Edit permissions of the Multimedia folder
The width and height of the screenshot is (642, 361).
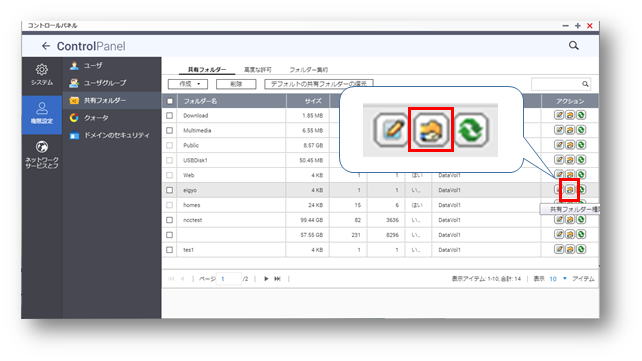tap(570, 130)
